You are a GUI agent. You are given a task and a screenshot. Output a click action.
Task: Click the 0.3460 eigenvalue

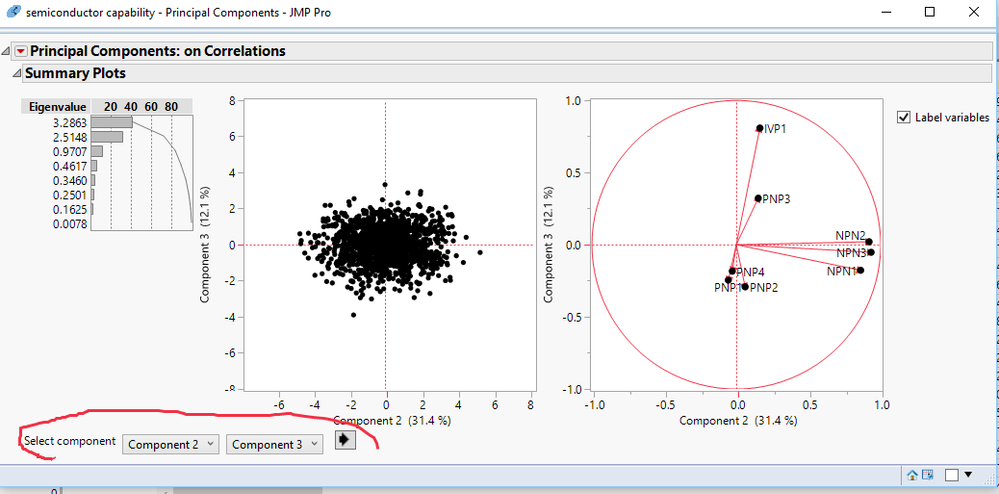[70, 180]
